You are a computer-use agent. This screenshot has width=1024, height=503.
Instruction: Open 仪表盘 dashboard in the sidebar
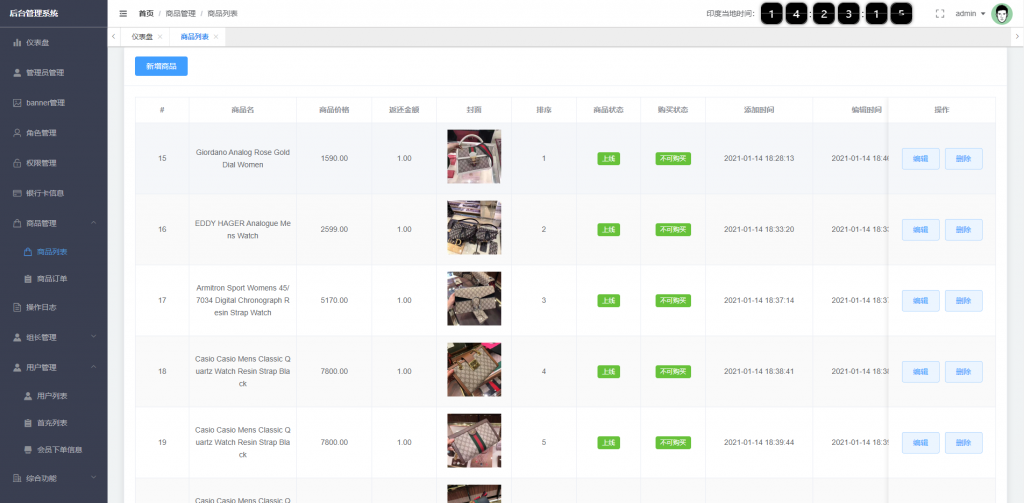(x=40, y=43)
